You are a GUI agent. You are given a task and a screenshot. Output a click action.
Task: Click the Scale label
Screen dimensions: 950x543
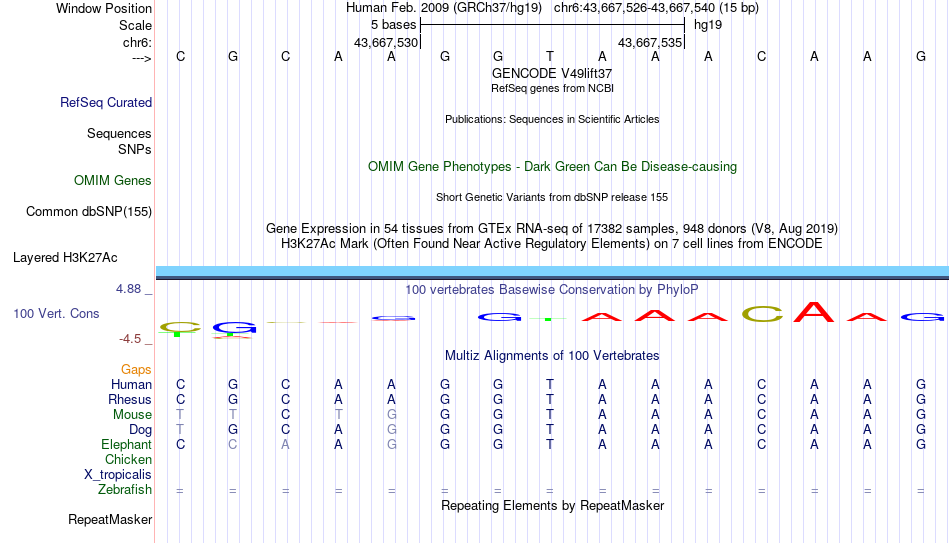tap(136, 25)
